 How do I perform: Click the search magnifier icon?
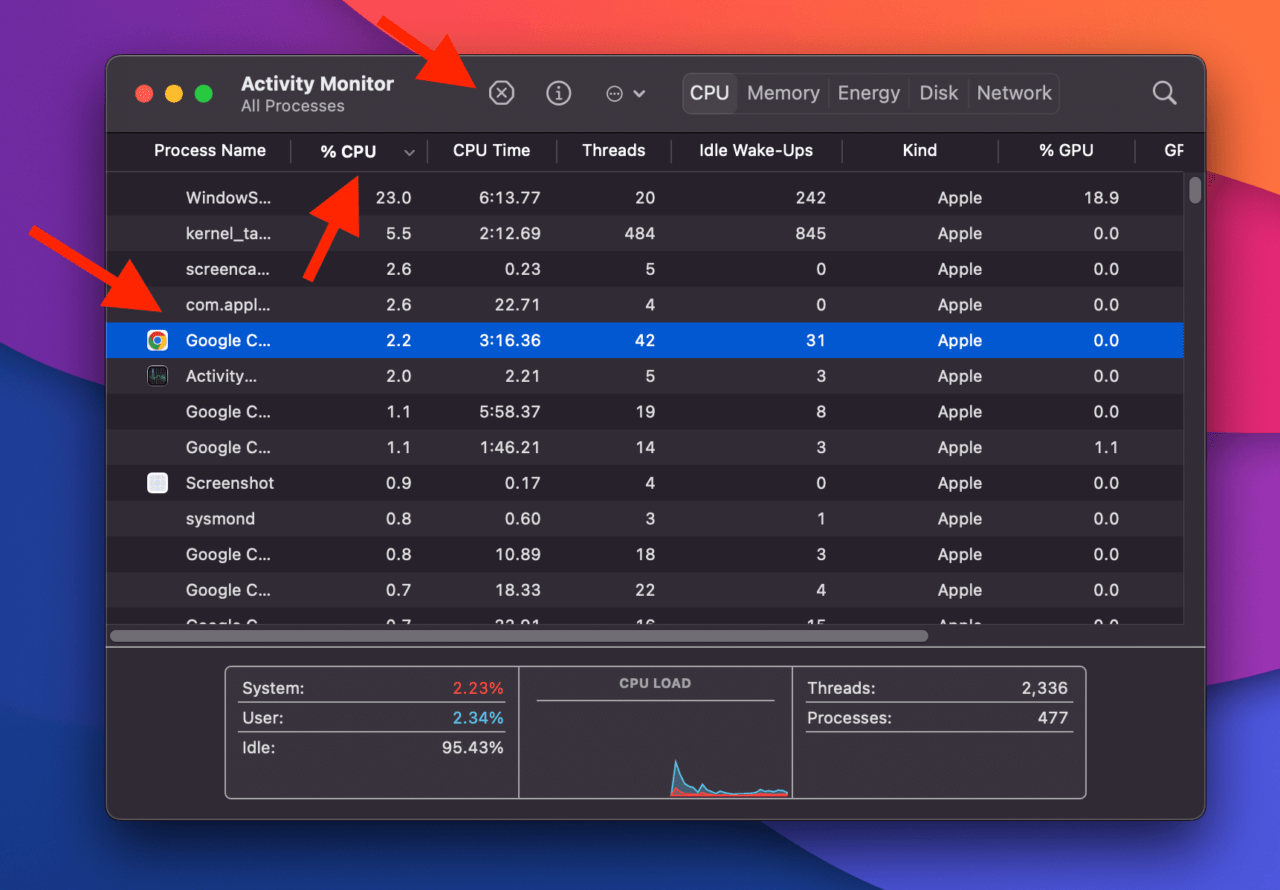point(1164,92)
